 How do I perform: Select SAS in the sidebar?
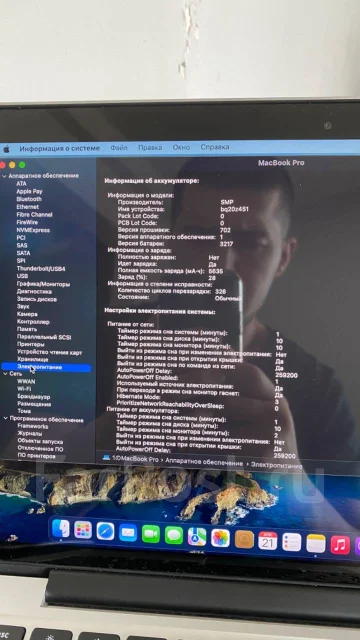tap(22, 245)
